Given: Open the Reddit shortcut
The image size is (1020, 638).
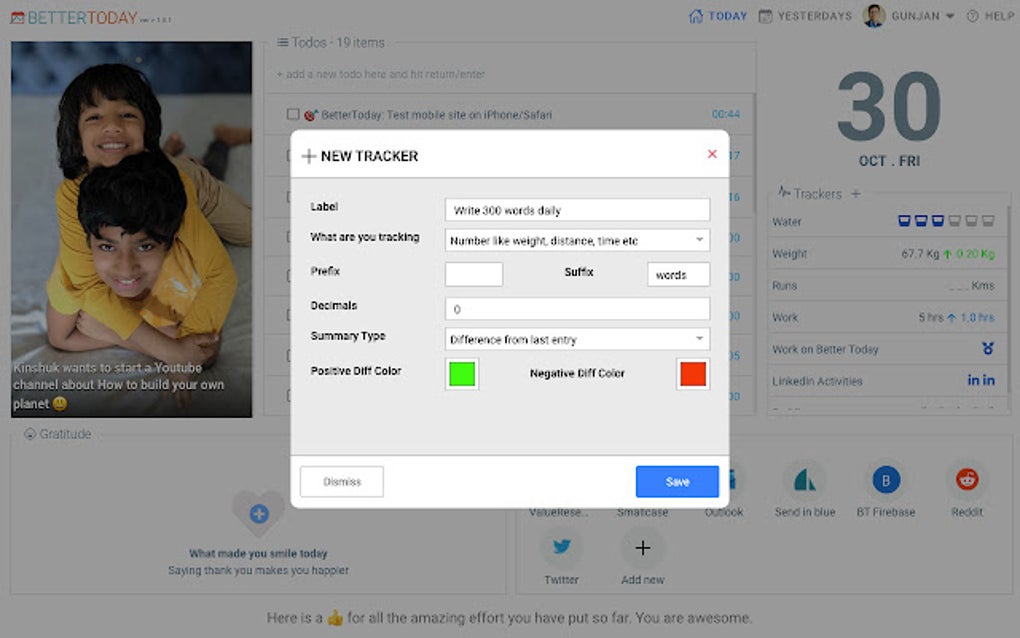Looking at the screenshot, I should pyautogui.click(x=967, y=489).
